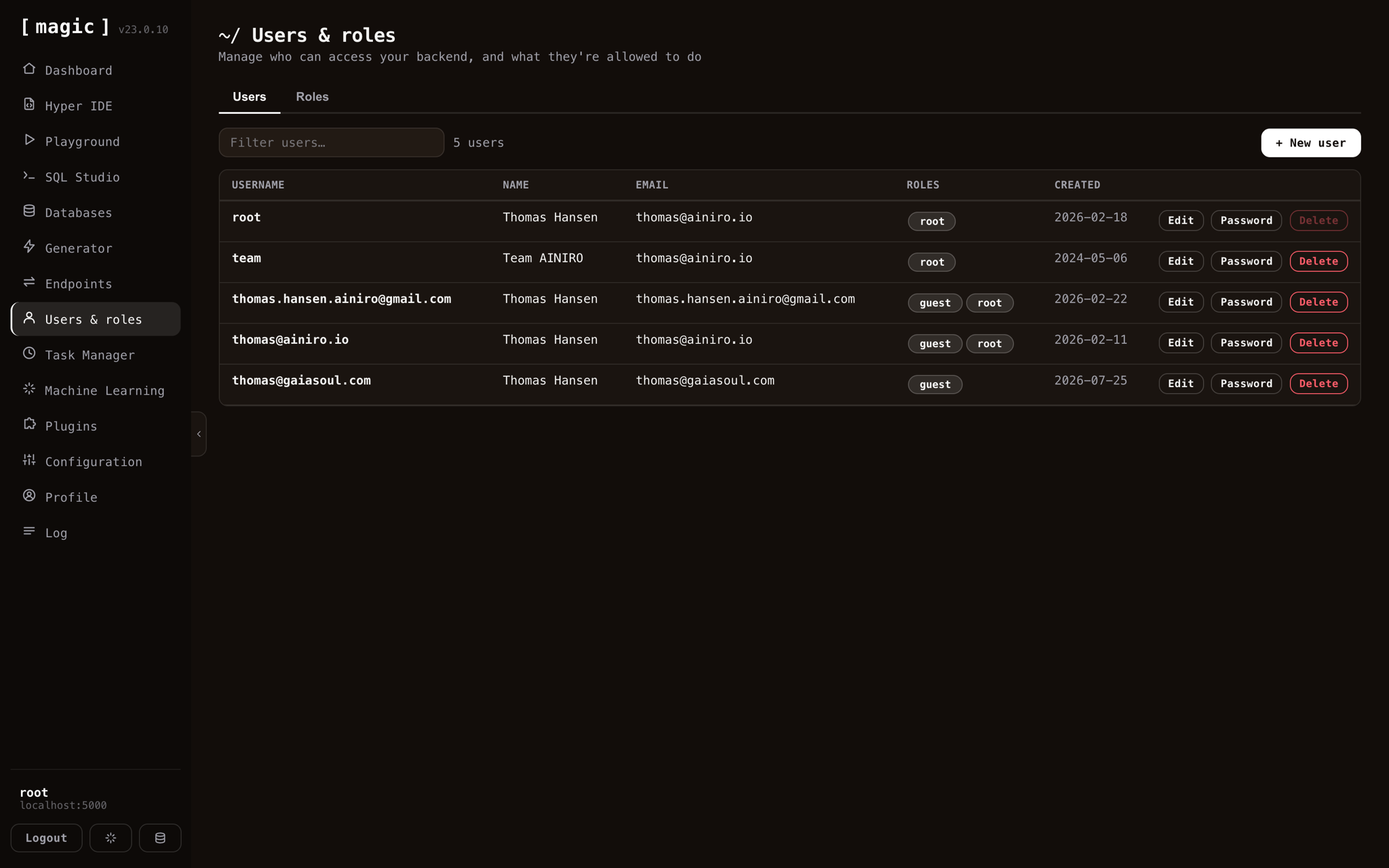Click the Machine Learning sparkle icon
This screenshot has height=868, width=1389.
coord(28,389)
